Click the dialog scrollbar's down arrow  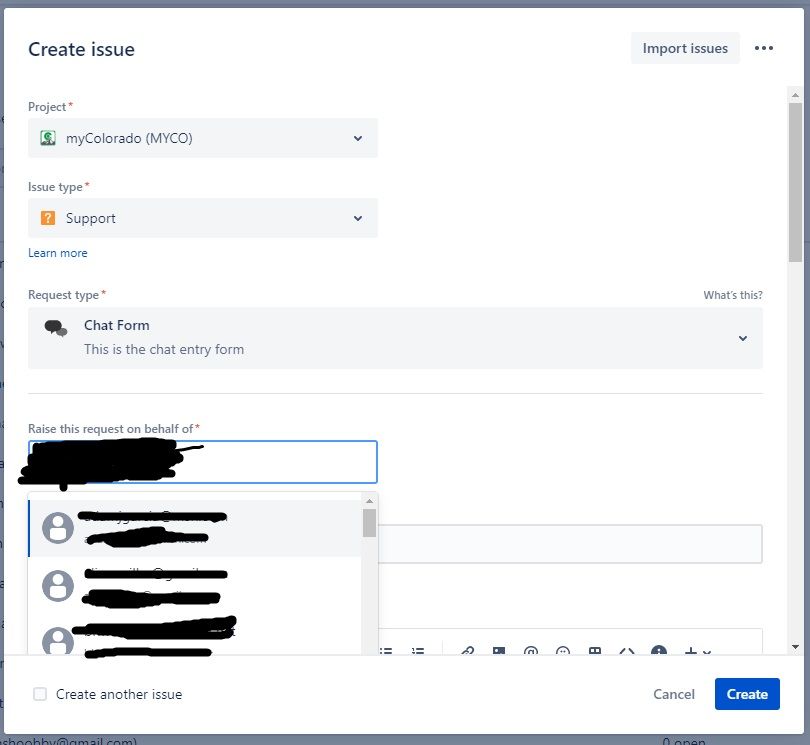pos(795,647)
